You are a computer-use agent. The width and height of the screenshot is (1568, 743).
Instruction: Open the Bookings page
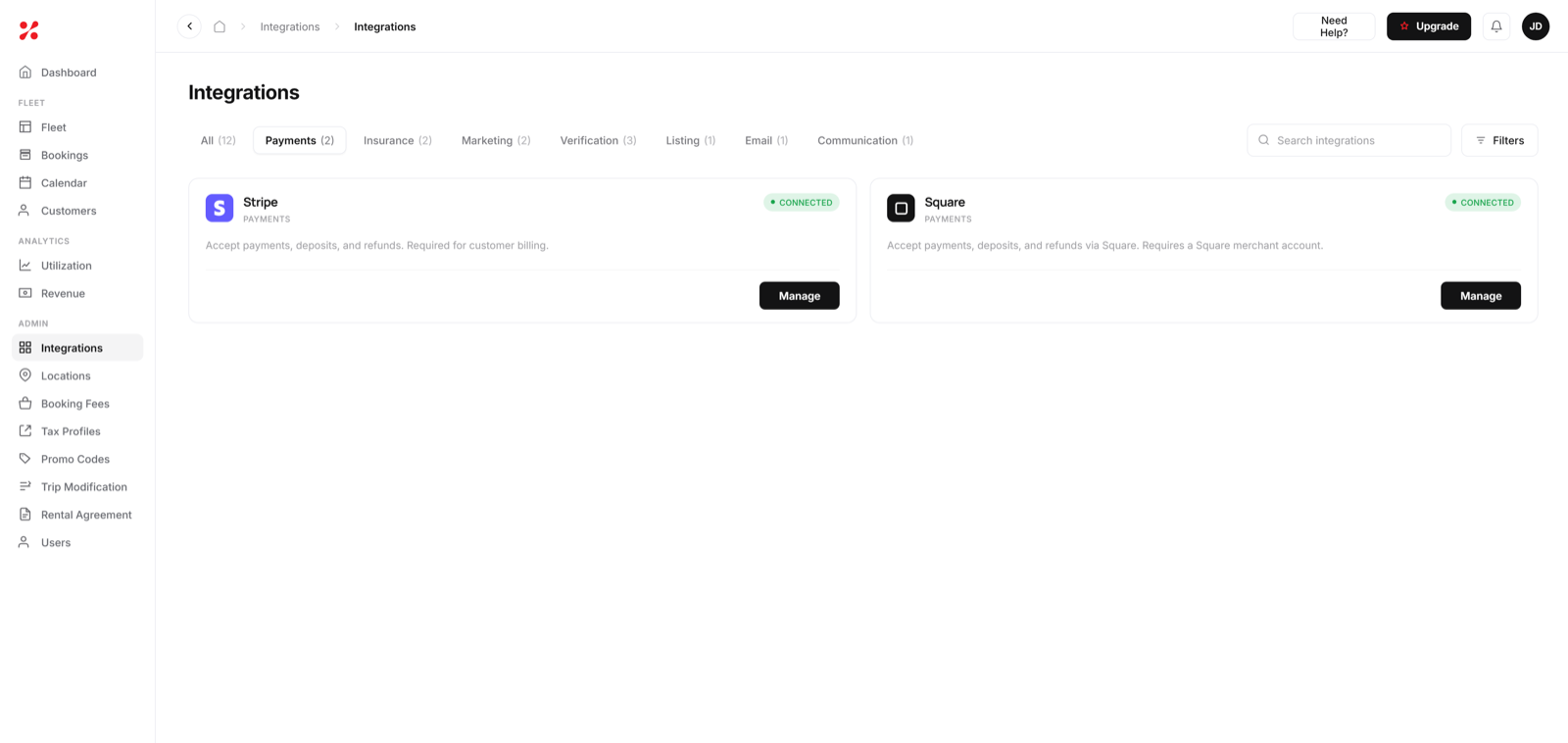(77, 155)
